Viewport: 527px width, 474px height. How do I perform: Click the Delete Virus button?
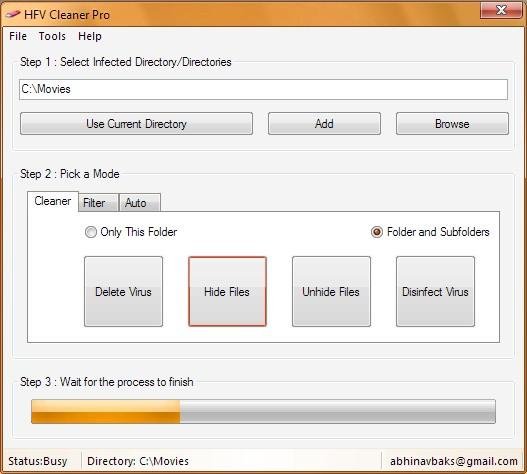coord(123,291)
